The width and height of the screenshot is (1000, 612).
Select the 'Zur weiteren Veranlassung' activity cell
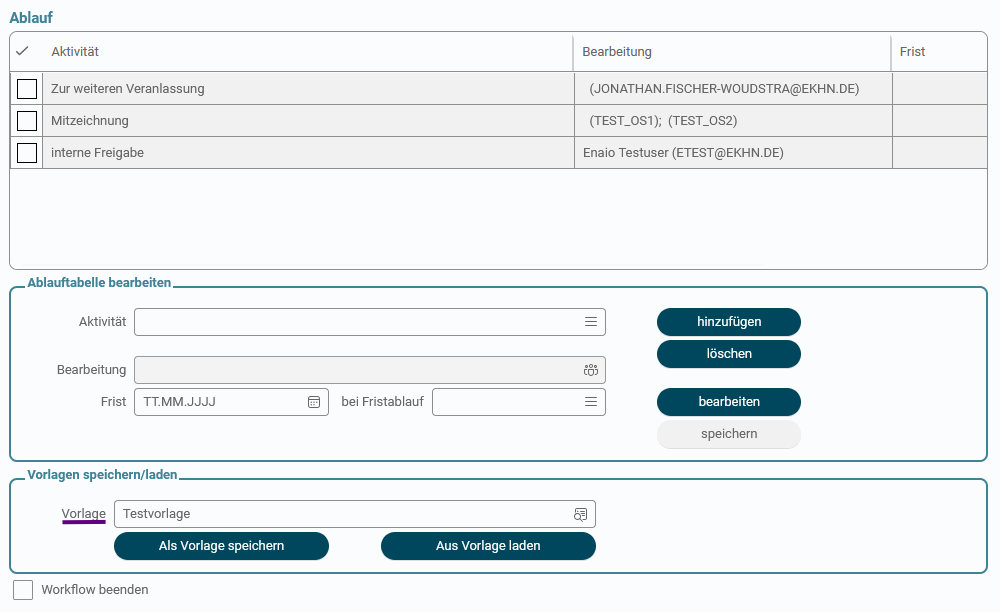309,89
